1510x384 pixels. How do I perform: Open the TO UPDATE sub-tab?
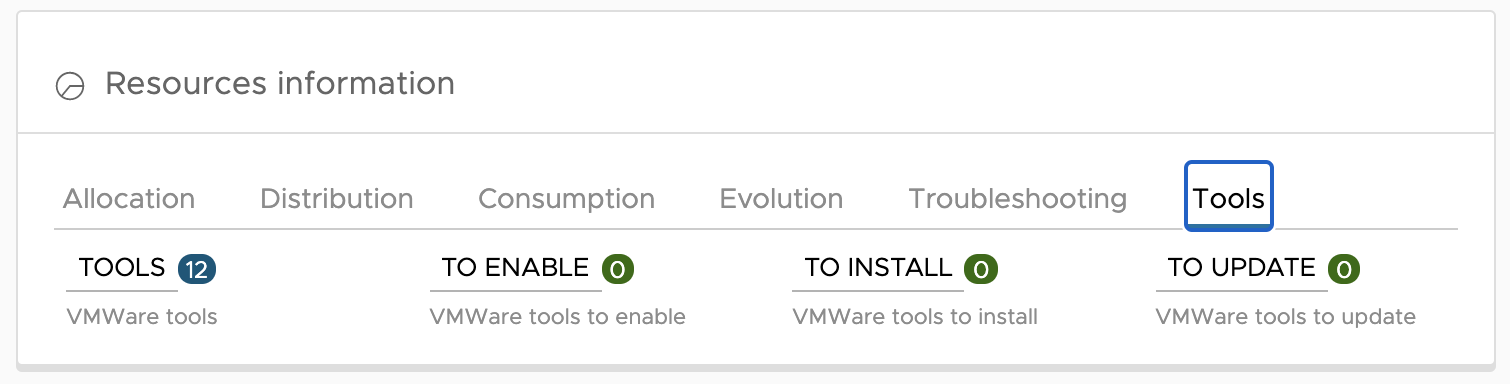click(x=1241, y=268)
